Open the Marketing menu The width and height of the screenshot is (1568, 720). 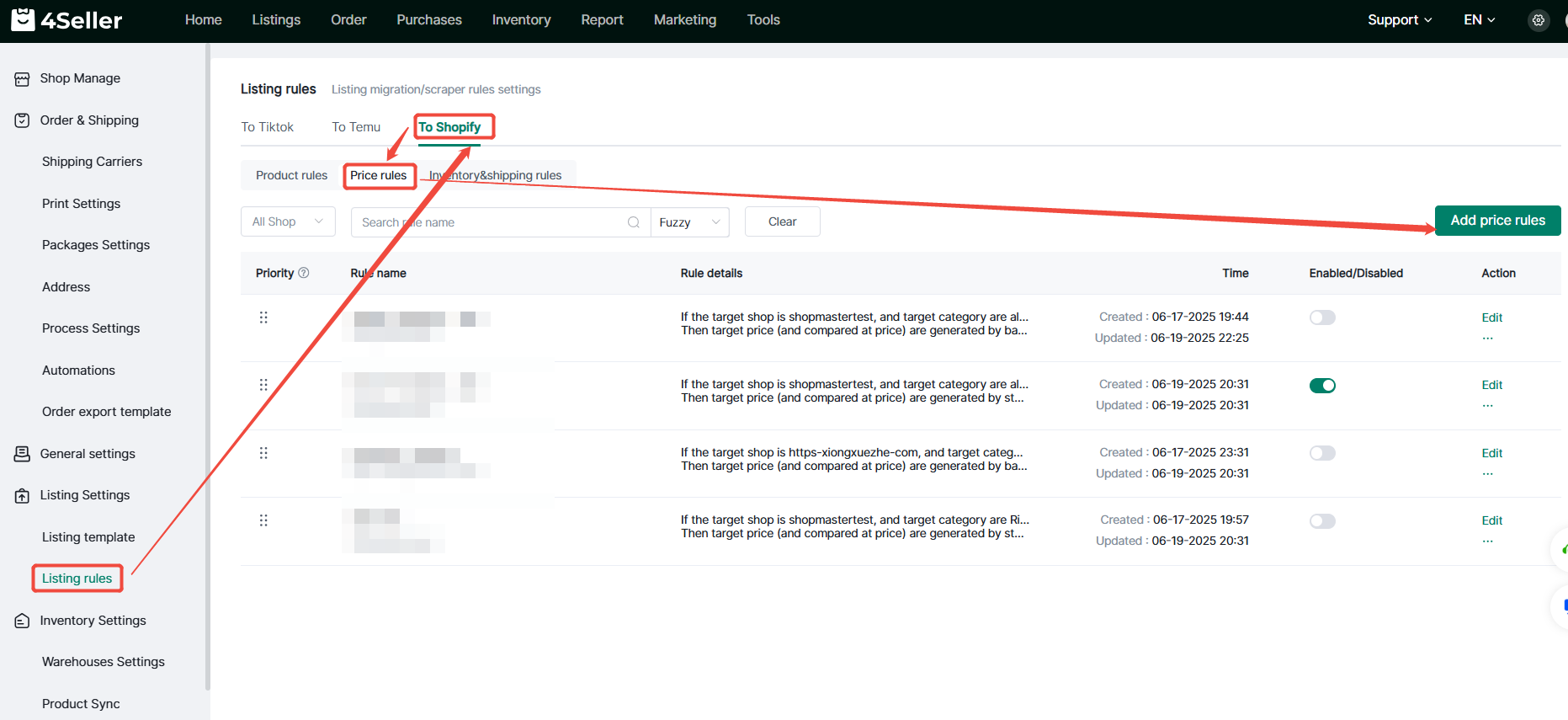(685, 20)
